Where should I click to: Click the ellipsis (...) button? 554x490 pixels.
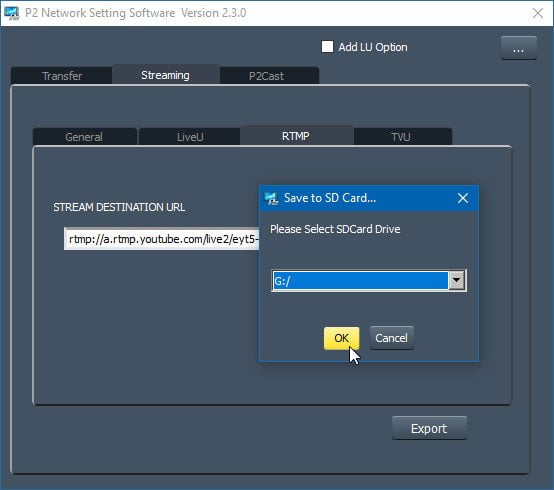(x=518, y=48)
